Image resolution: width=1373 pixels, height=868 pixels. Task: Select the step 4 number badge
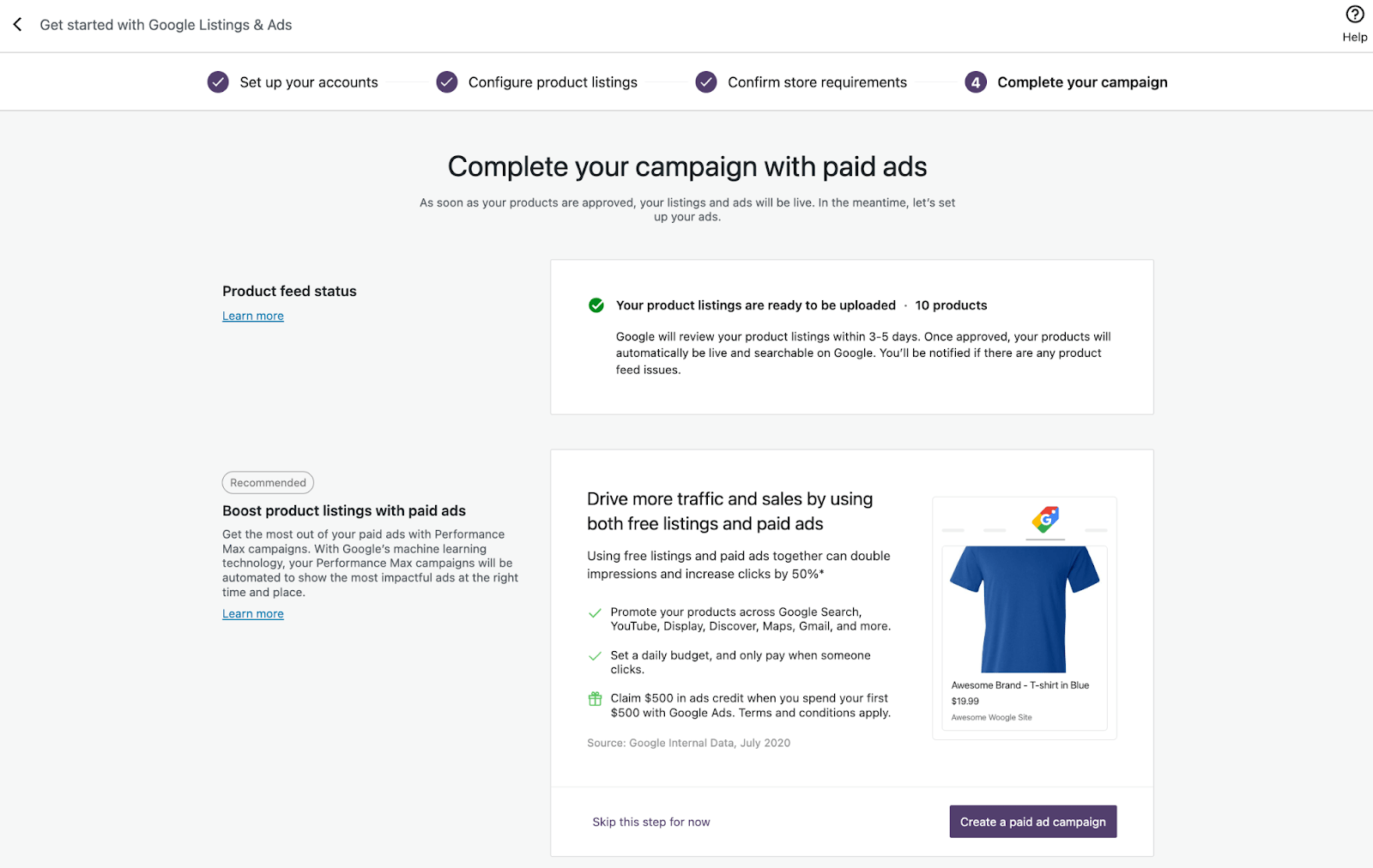(x=975, y=81)
